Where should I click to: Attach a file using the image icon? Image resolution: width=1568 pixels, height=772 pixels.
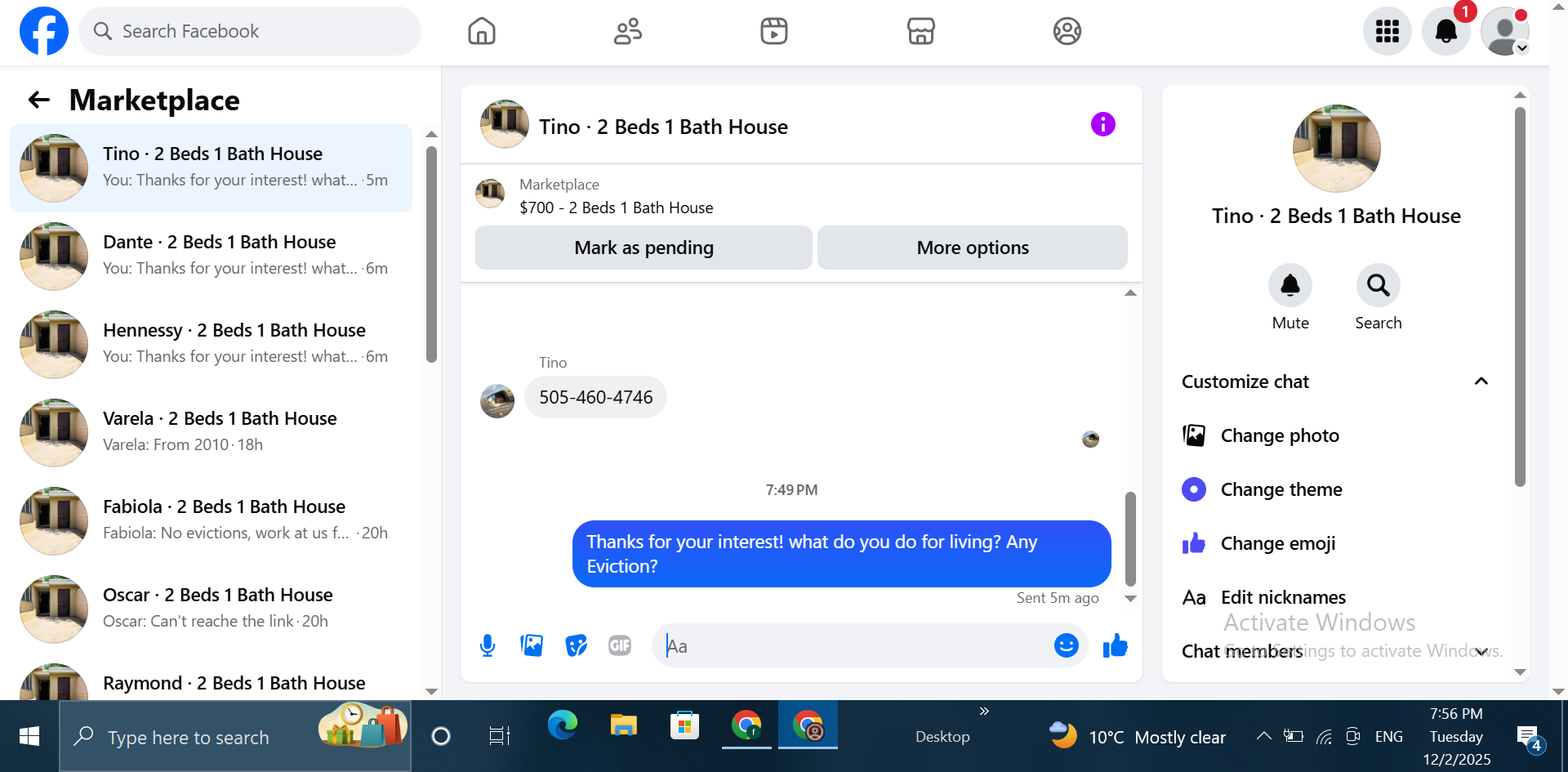tap(532, 645)
